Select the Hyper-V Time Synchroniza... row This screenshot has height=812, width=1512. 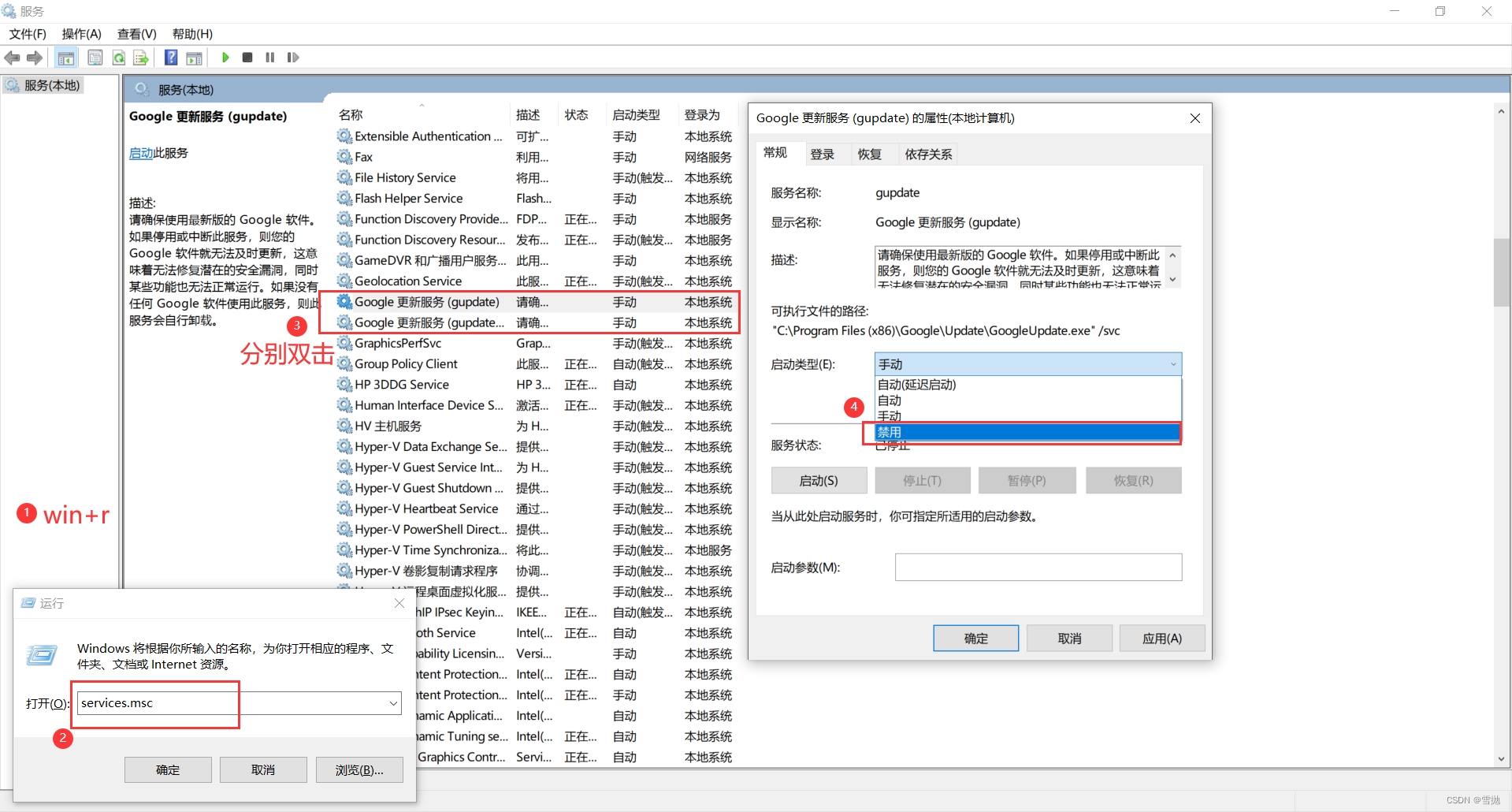pyautogui.click(x=536, y=550)
